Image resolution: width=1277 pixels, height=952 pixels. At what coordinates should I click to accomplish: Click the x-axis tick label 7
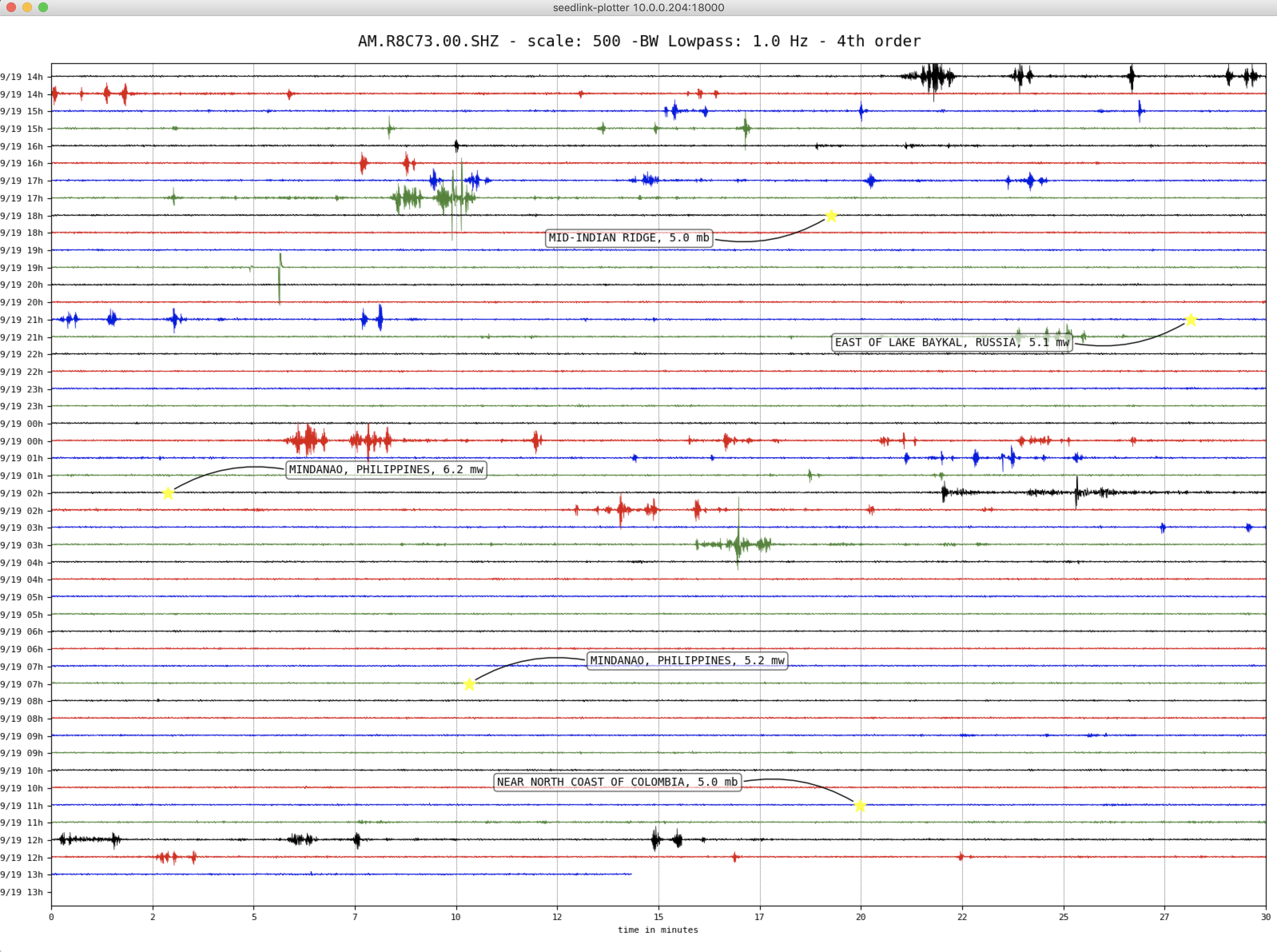(x=355, y=917)
